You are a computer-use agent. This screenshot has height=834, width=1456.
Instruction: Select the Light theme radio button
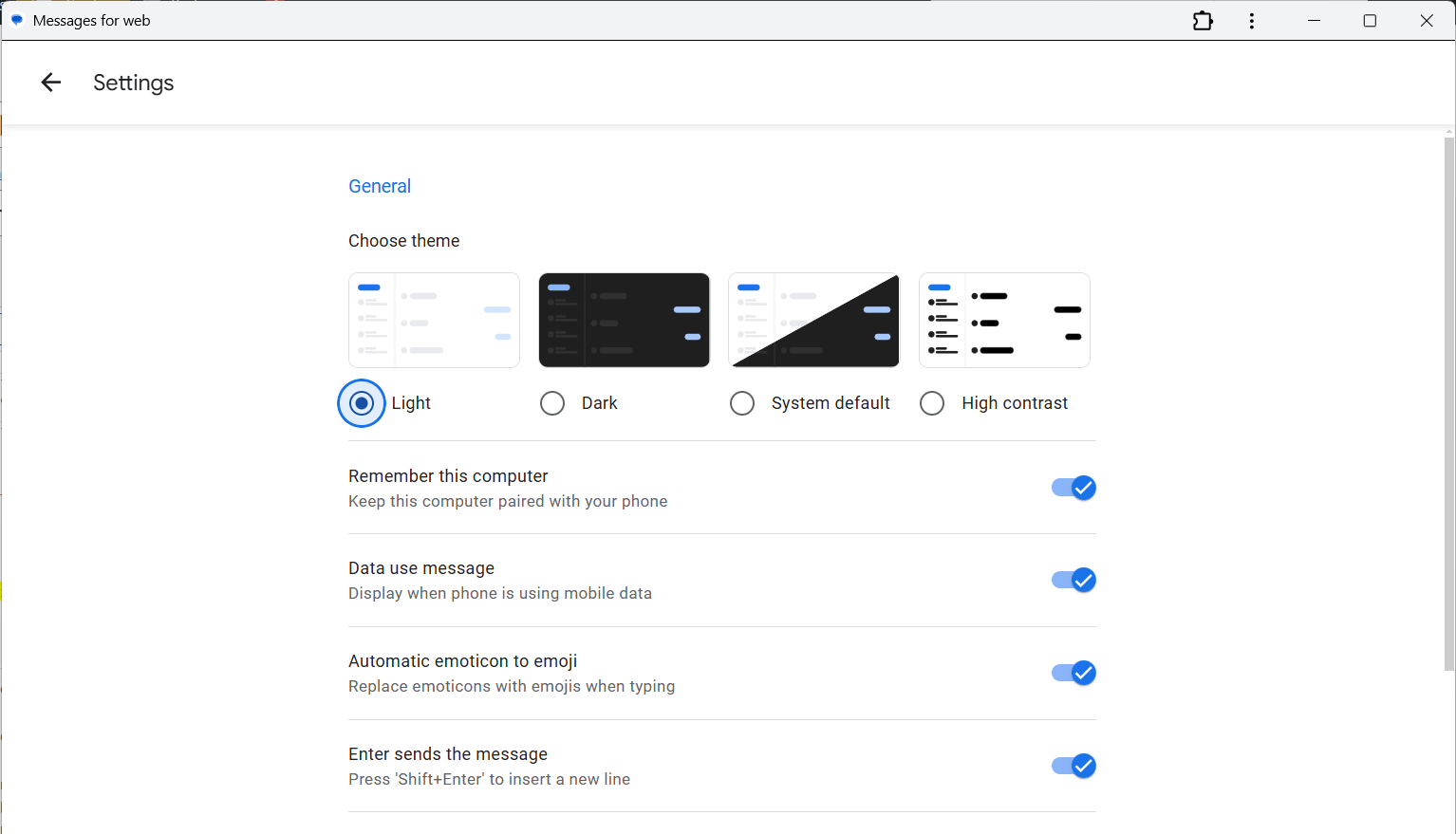pyautogui.click(x=362, y=403)
